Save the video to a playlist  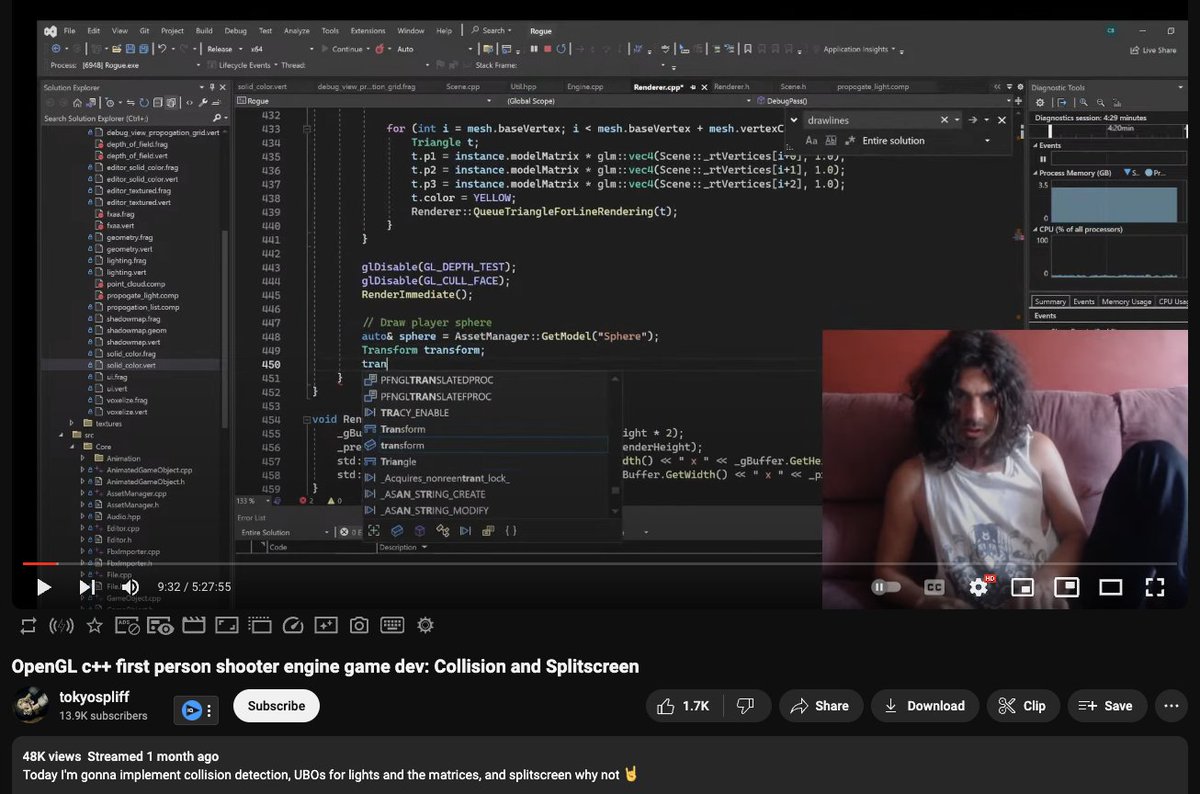[x=1105, y=706]
